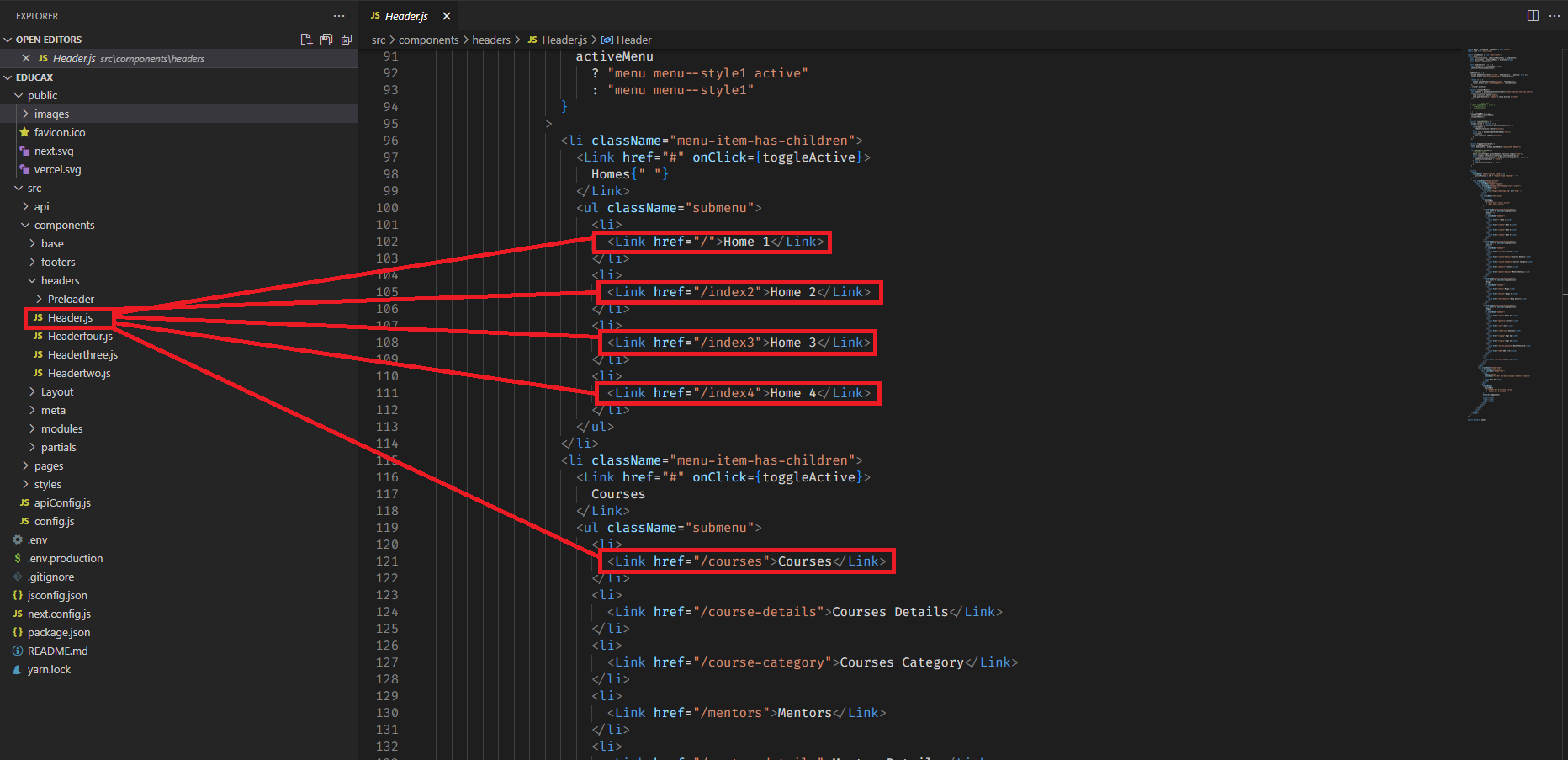
Task: Click the Close All Editors icon
Action: click(346, 40)
